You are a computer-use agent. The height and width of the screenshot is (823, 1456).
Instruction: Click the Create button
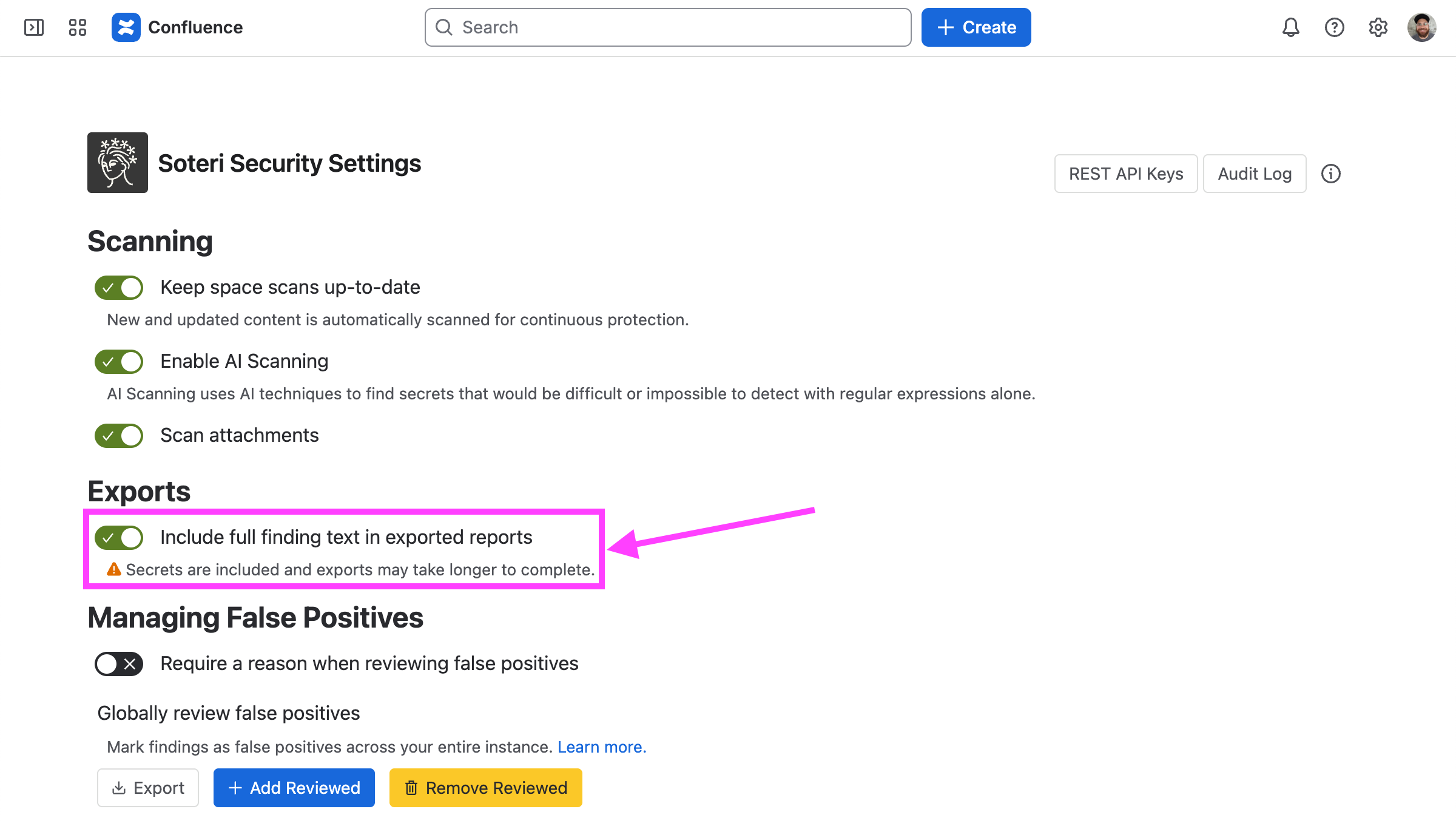coord(976,27)
